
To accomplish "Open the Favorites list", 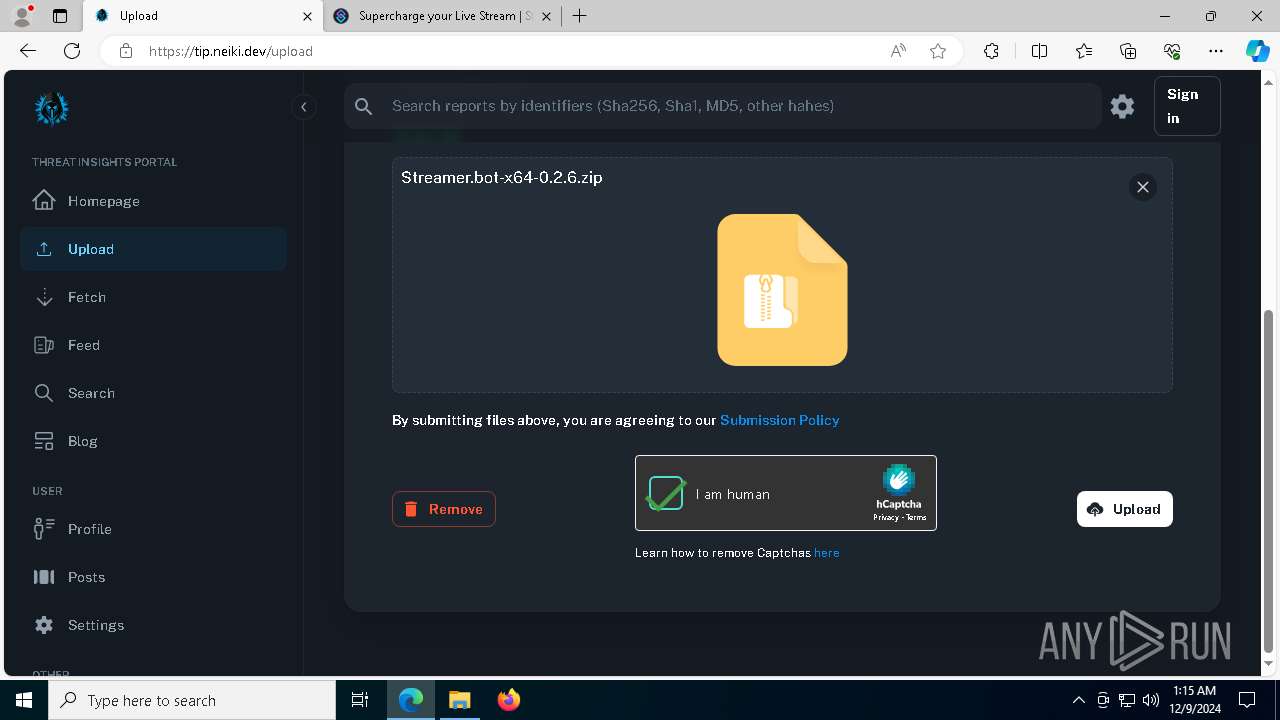I will tap(1084, 51).
